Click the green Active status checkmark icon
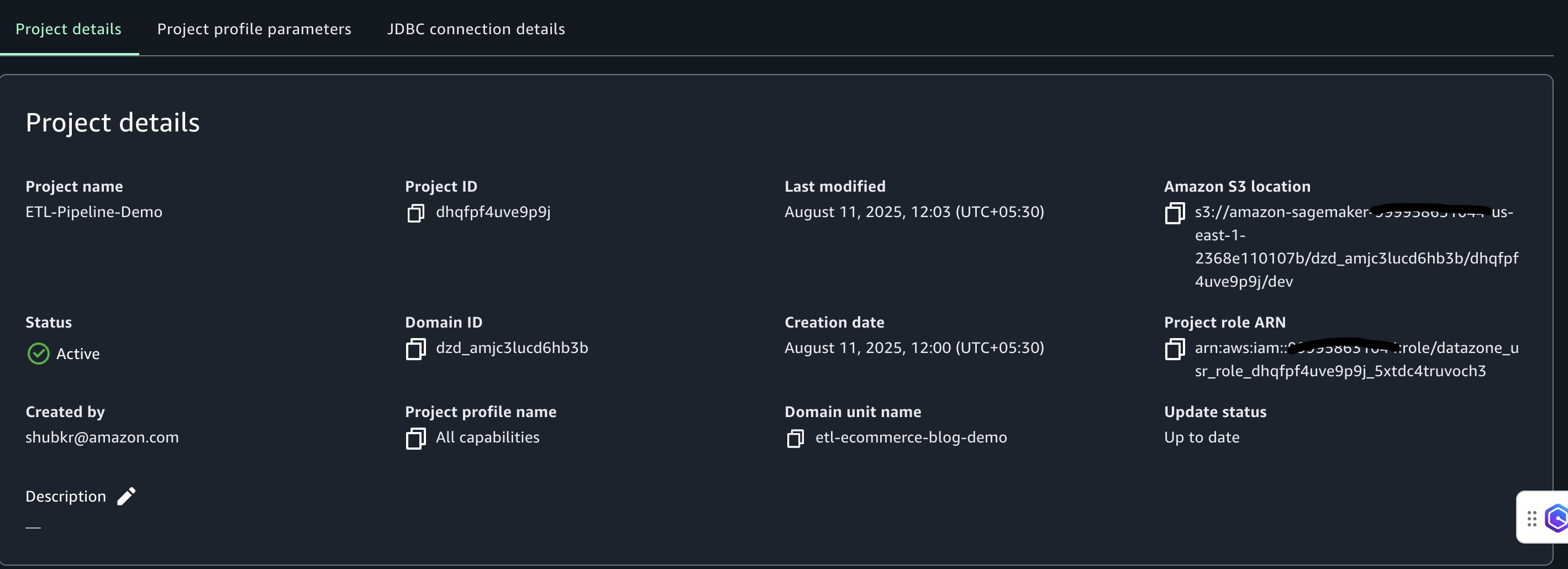This screenshot has width=1568, height=569. (38, 354)
